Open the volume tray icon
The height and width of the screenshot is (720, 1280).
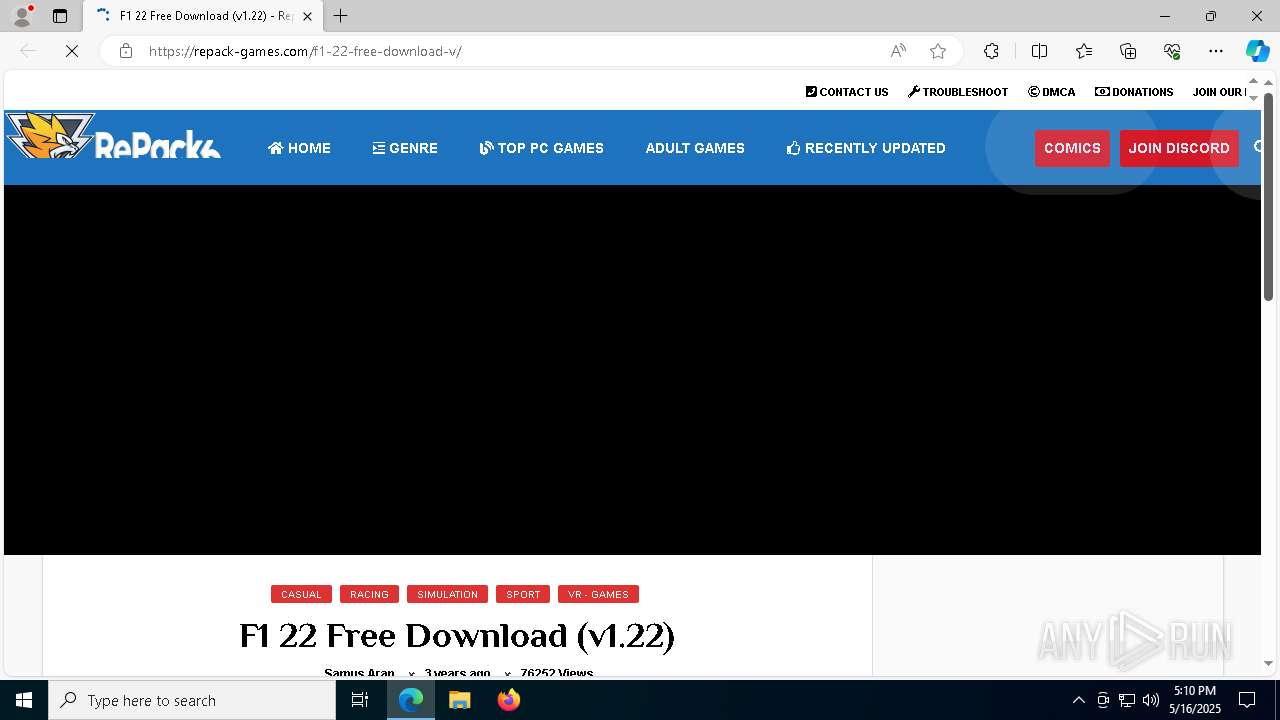pyautogui.click(x=1151, y=700)
